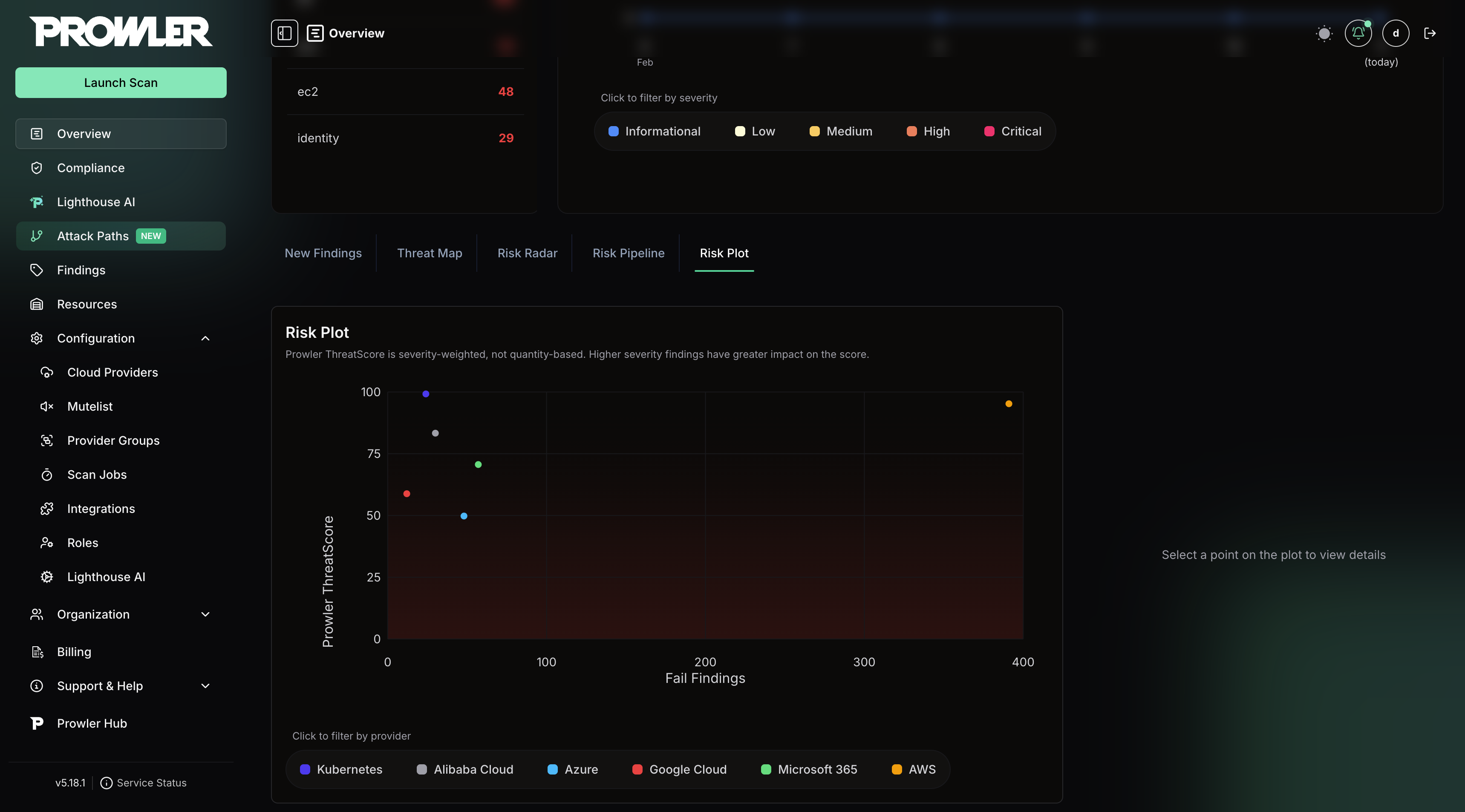1465x812 pixels.
Task: Toggle the Informational severity filter
Action: pos(654,131)
